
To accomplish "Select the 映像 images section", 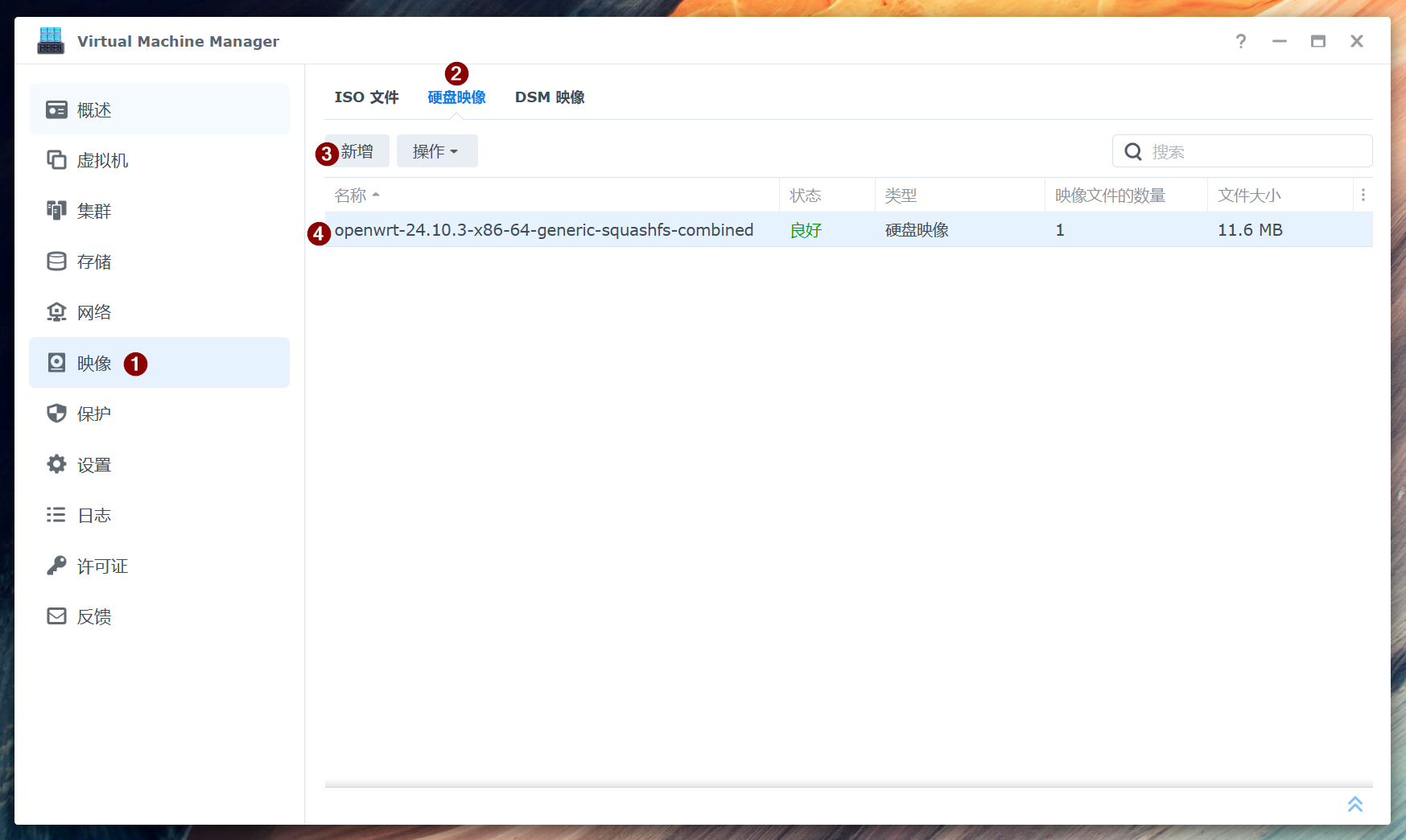I will point(93,363).
